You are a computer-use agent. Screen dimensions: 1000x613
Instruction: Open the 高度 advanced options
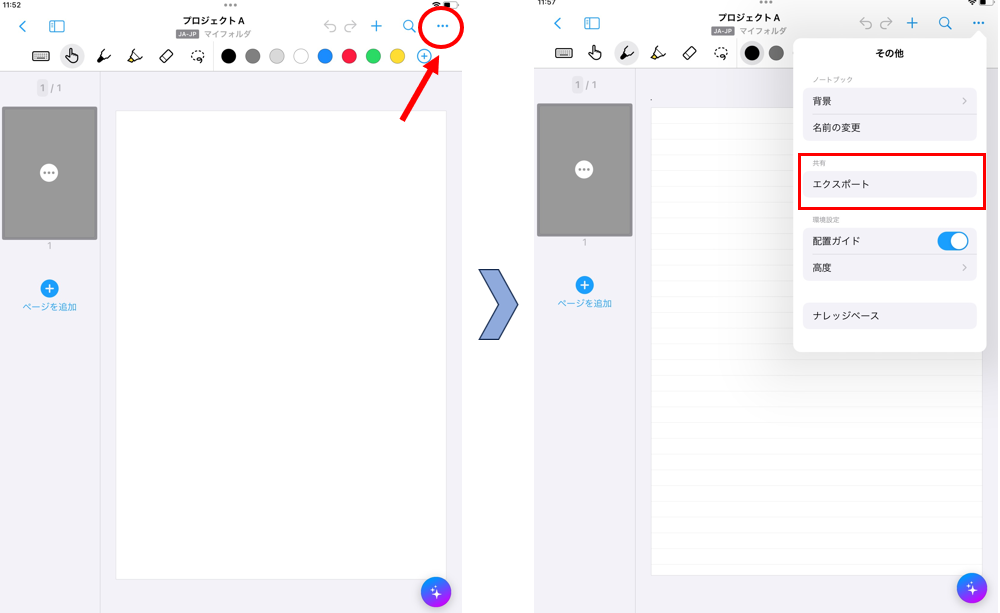pos(890,267)
